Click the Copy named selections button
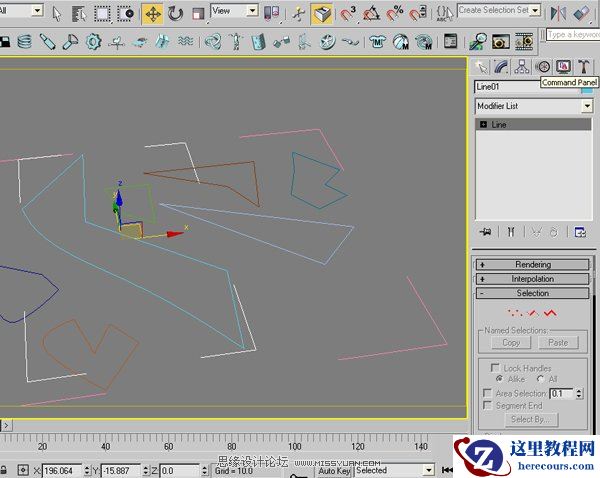Screen dimensions: 600x478 tap(511, 343)
